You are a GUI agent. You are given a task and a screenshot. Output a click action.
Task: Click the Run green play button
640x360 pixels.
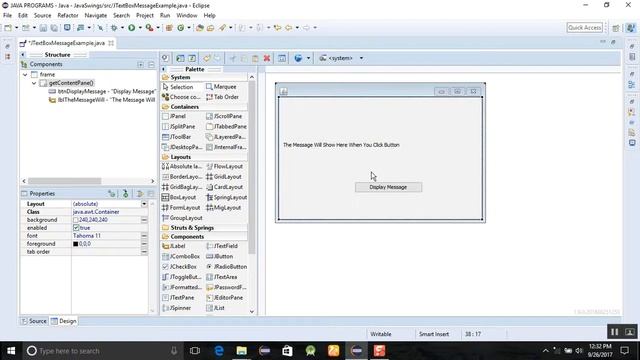131,28
